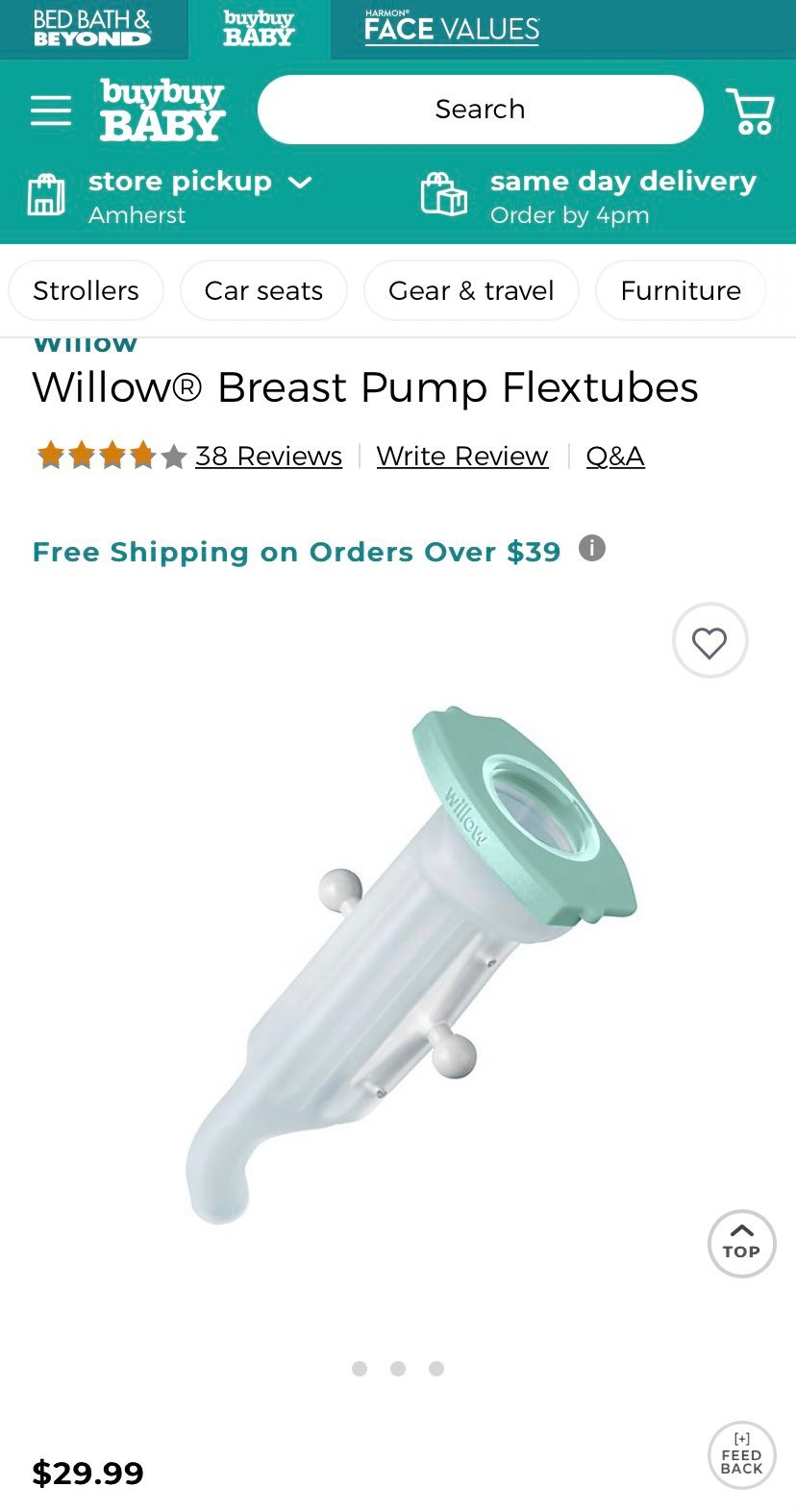Screen dimensions: 796x1512
Task: Tap the buybuy BABY logo in header
Action: 162,110
